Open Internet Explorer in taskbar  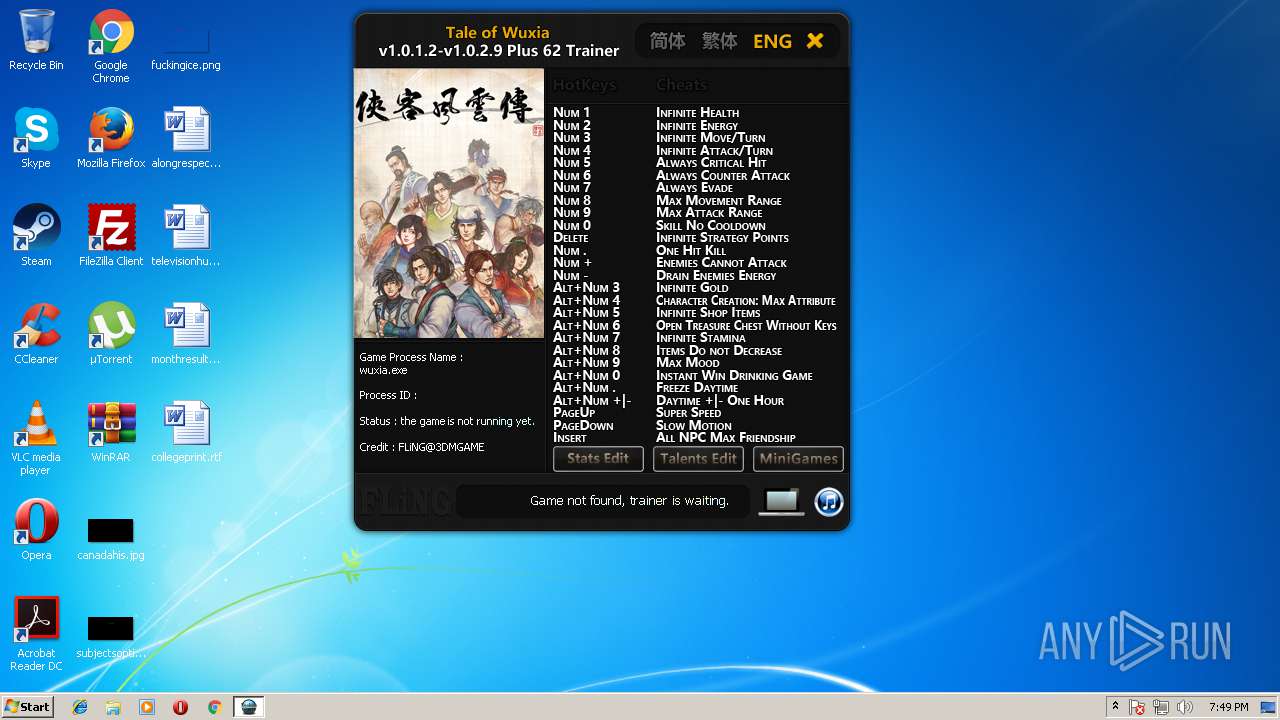[x=80, y=707]
